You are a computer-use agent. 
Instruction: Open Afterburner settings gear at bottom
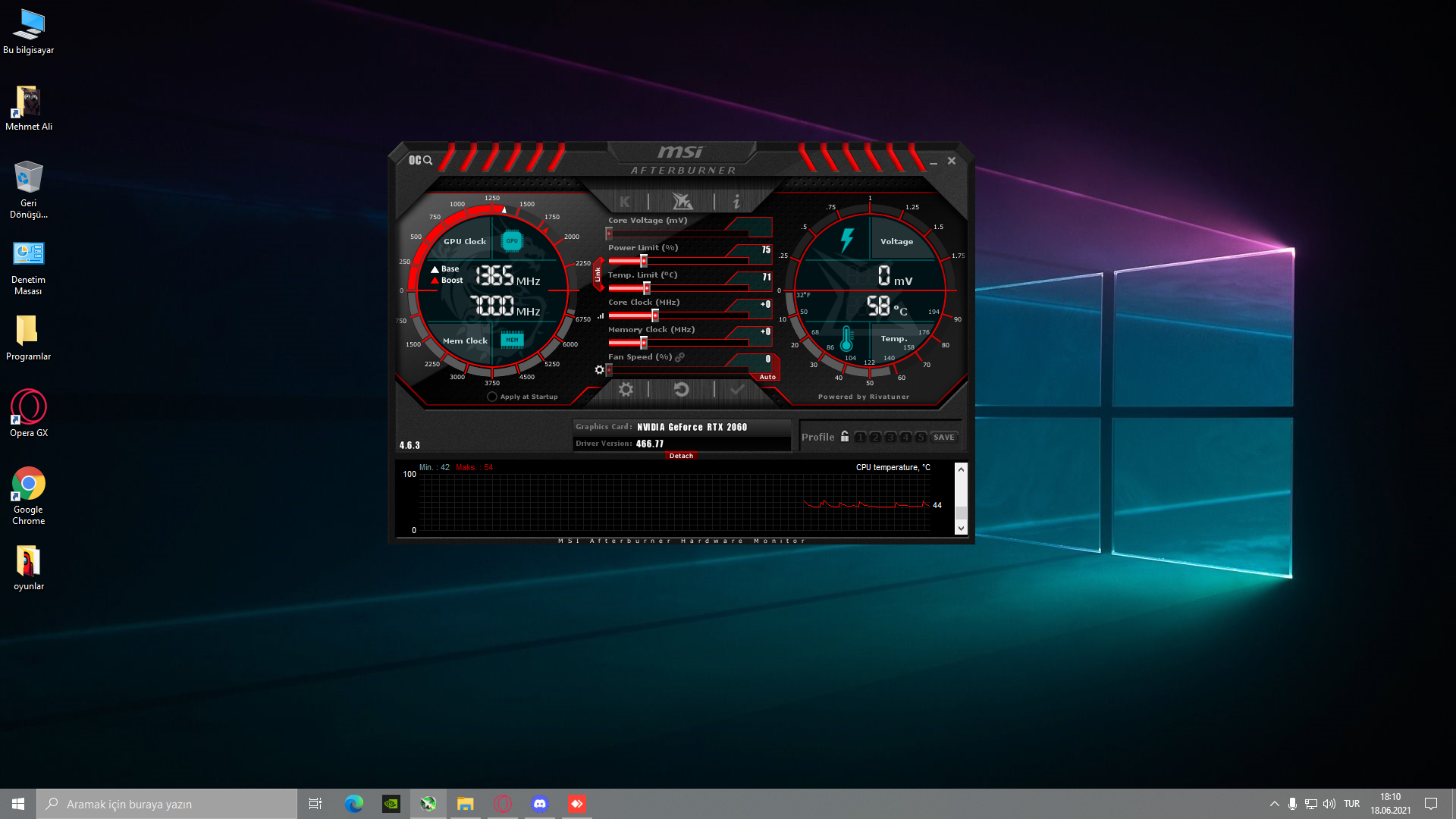pos(626,390)
